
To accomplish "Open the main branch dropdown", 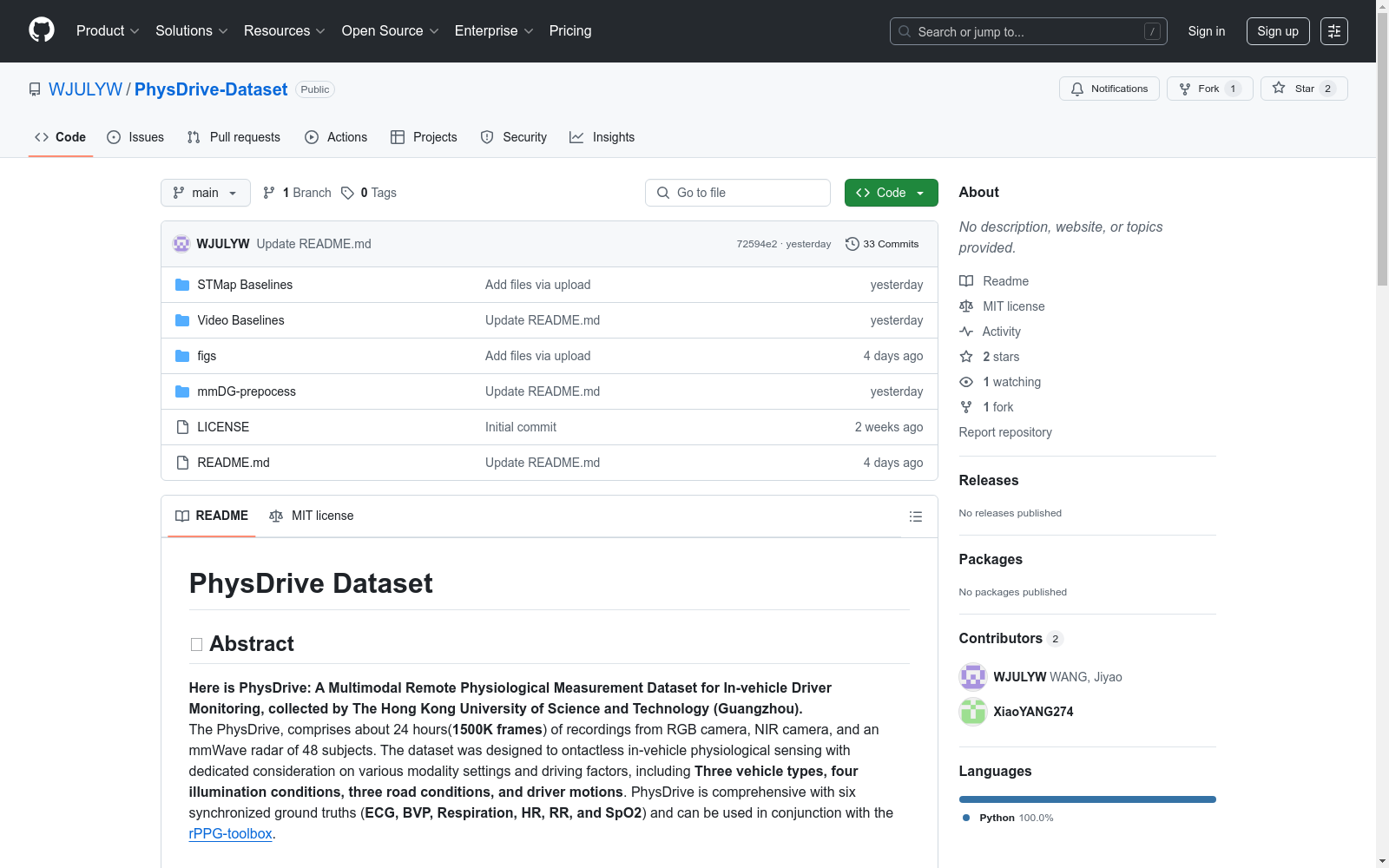I will click(x=206, y=193).
